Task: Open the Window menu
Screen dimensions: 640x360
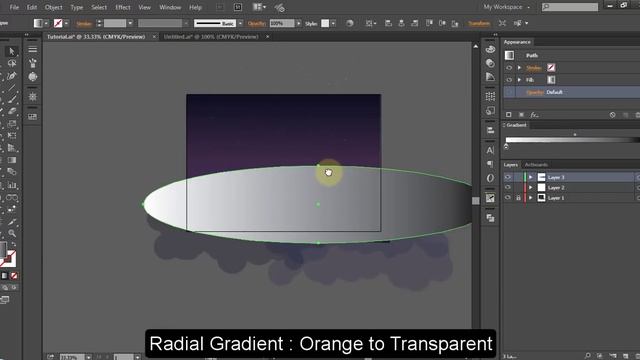Action: coord(170,7)
